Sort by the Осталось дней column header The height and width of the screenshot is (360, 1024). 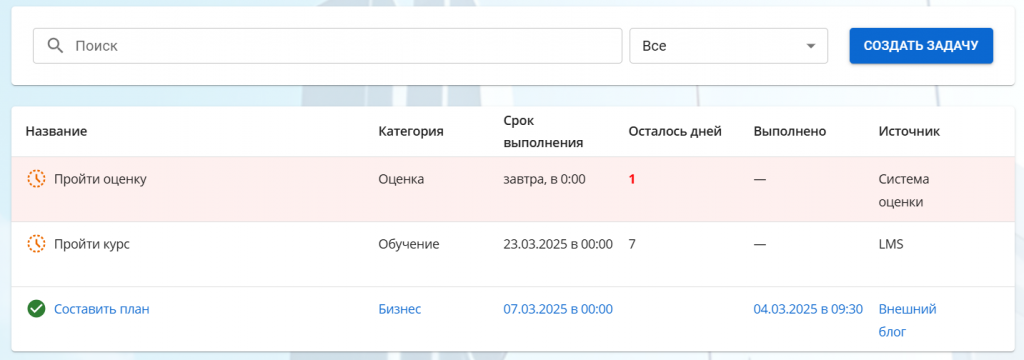point(675,131)
